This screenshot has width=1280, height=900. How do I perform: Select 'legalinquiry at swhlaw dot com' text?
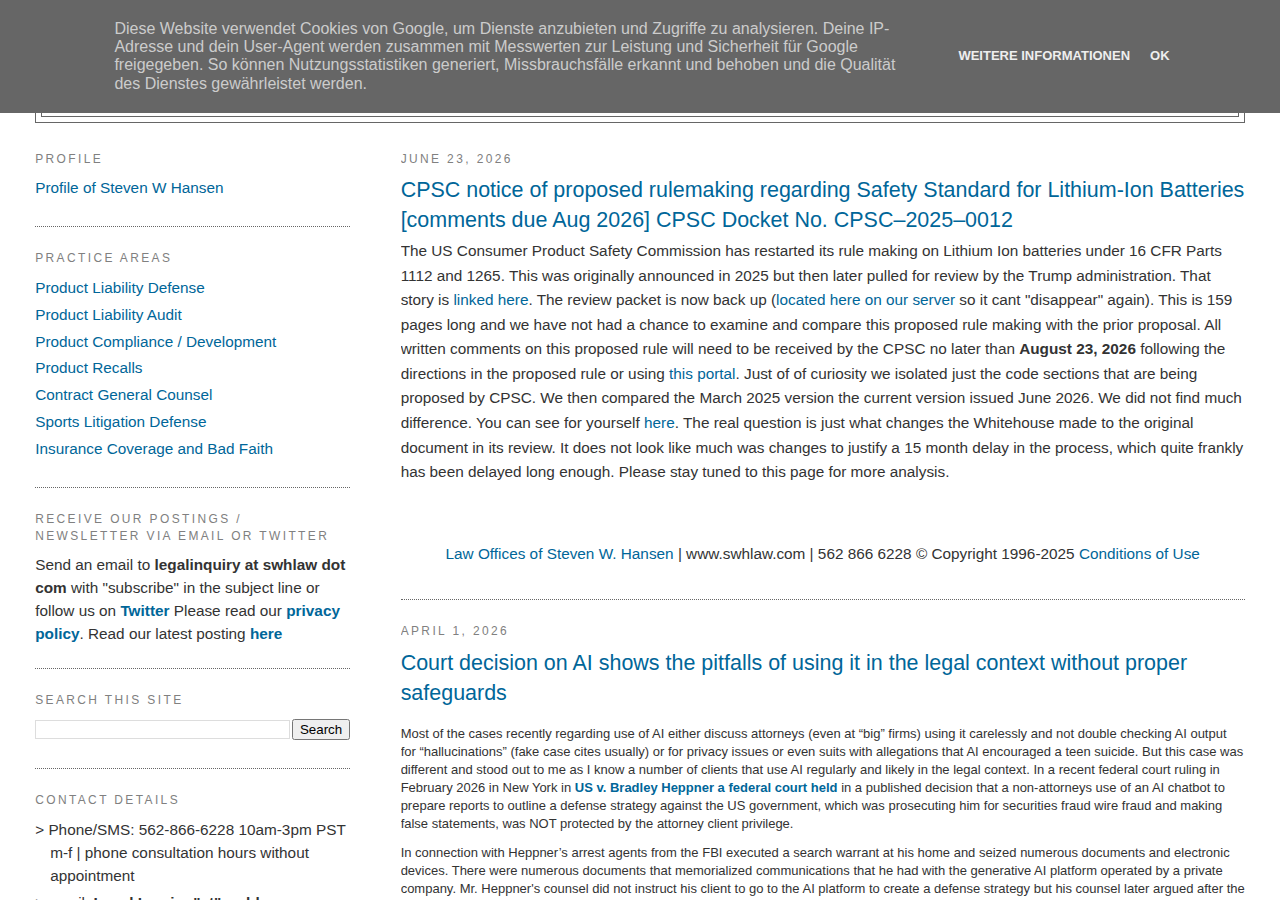[x=190, y=576]
